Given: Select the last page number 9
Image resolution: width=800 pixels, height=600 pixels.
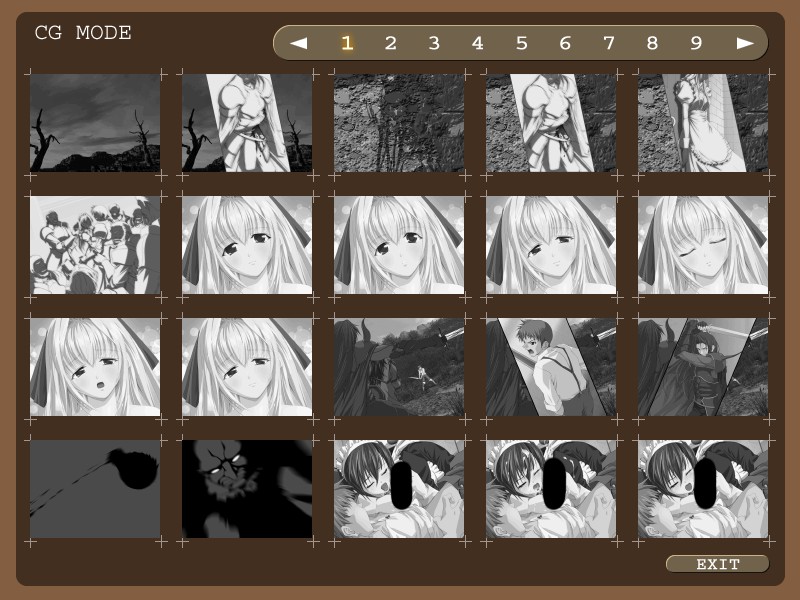Looking at the screenshot, I should (695, 43).
